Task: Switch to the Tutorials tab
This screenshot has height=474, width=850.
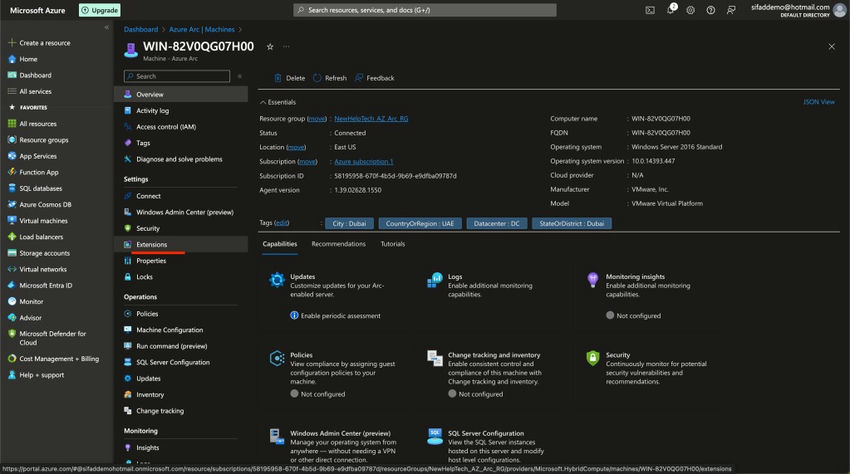Action: [x=393, y=244]
